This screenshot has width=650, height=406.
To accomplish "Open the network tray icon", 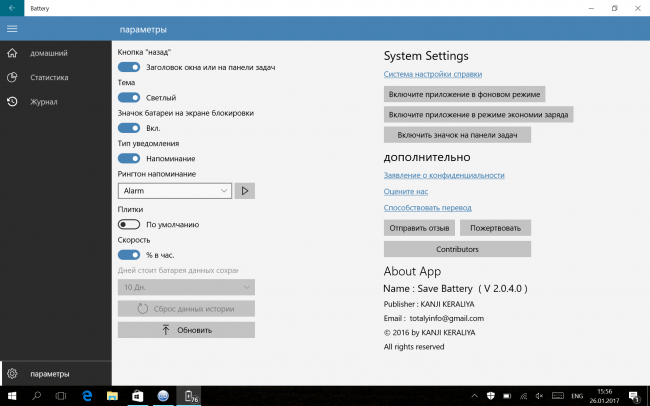I will tap(524, 396).
